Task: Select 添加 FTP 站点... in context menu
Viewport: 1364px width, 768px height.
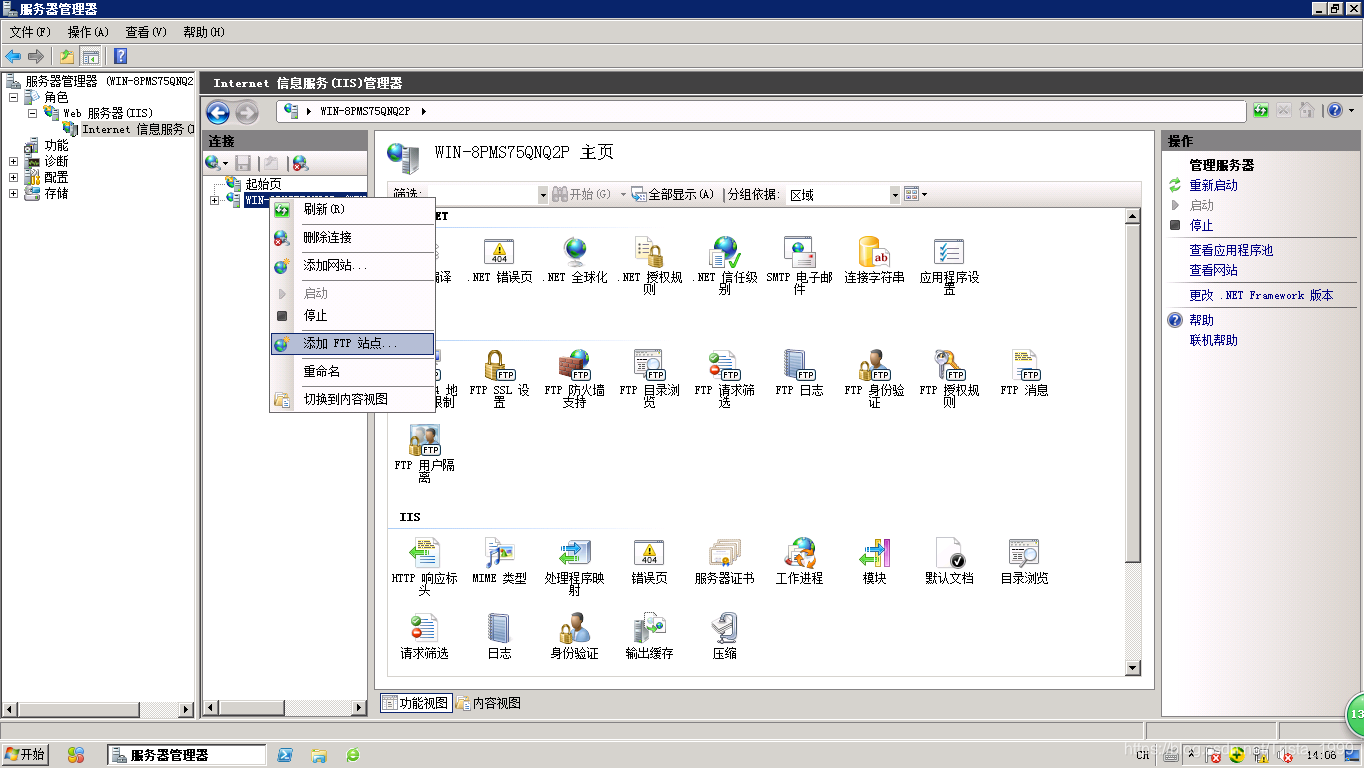Action: tap(352, 343)
